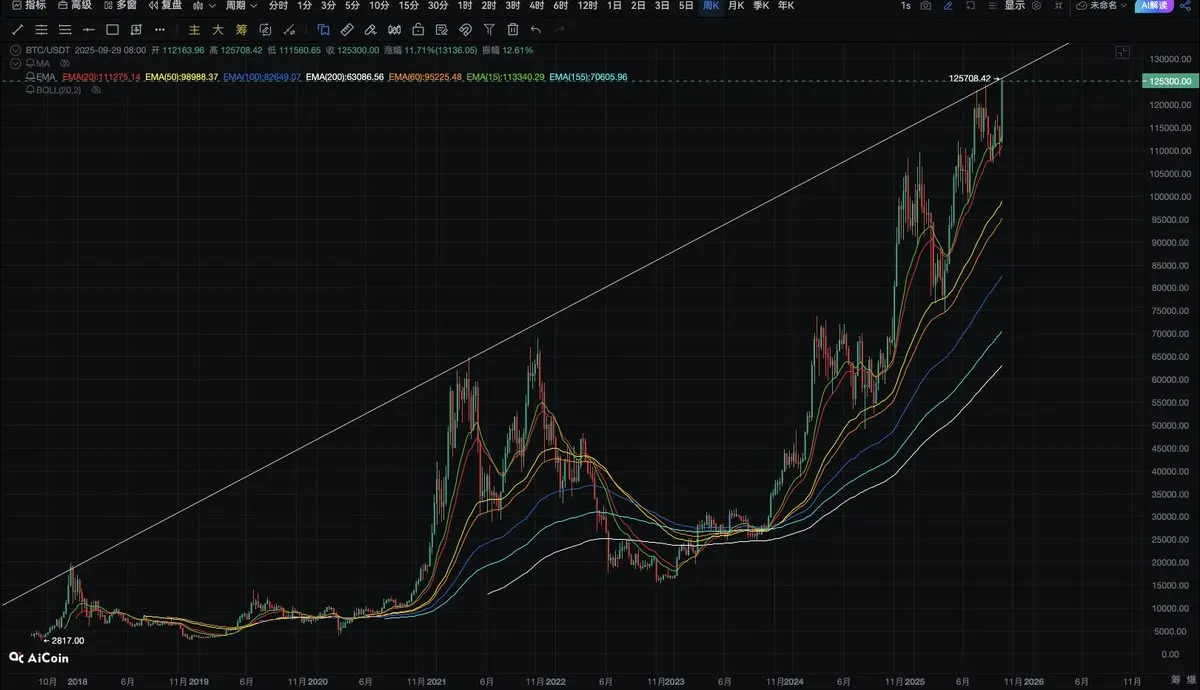The width and height of the screenshot is (1200, 690).
Task: Open the 多窗 multi-window menu
Action: pyautogui.click(x=120, y=6)
